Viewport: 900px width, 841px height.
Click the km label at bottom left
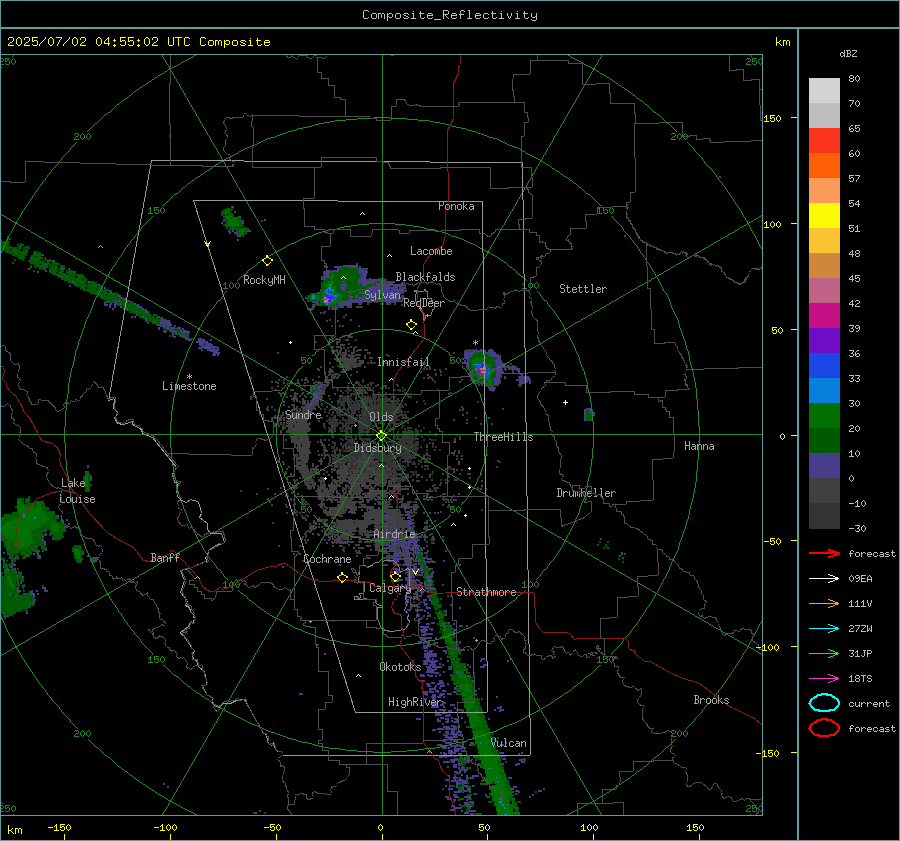[14, 830]
